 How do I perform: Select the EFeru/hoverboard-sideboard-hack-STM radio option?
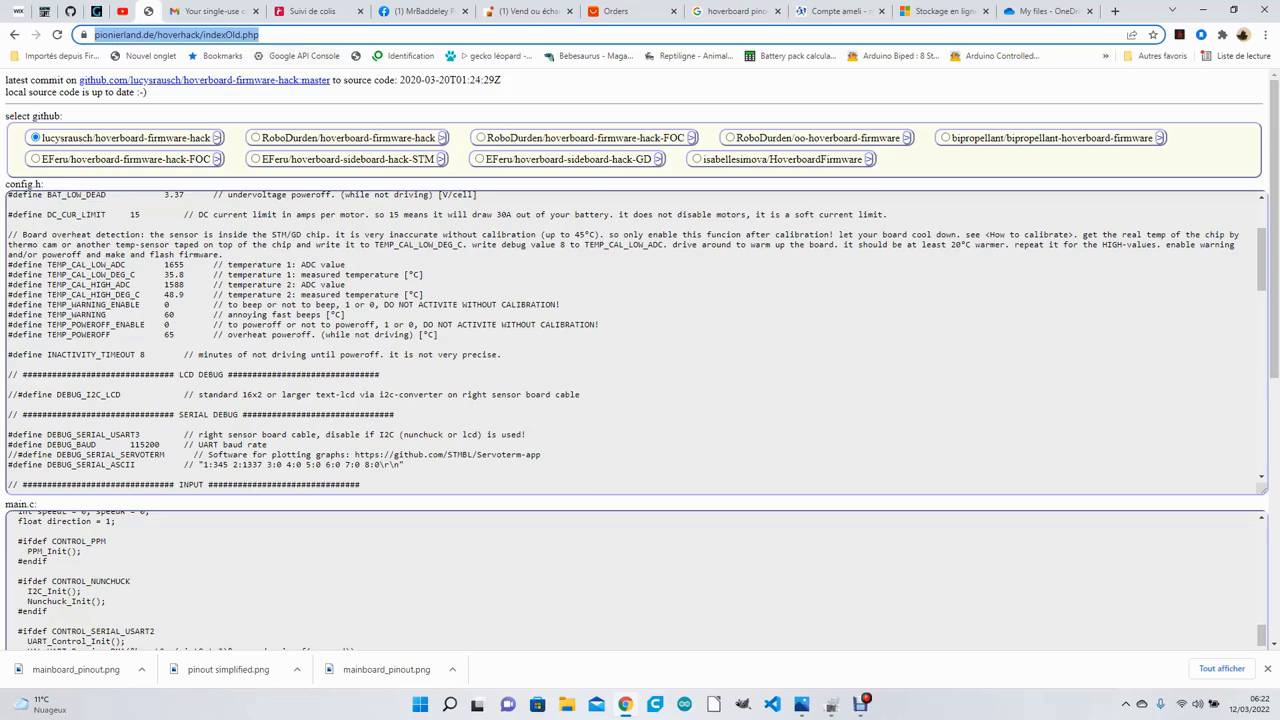pos(256,159)
